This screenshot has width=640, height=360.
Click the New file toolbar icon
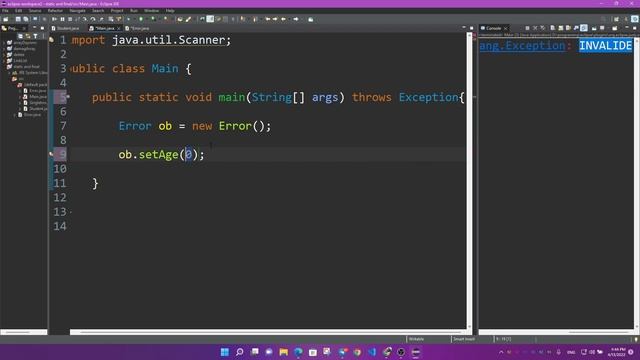tap(6, 19)
